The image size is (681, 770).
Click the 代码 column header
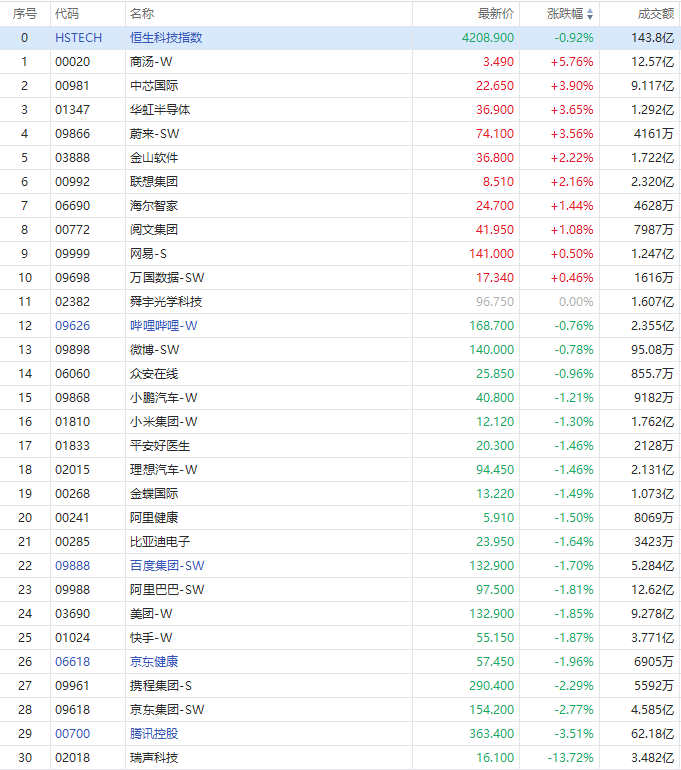[67, 14]
